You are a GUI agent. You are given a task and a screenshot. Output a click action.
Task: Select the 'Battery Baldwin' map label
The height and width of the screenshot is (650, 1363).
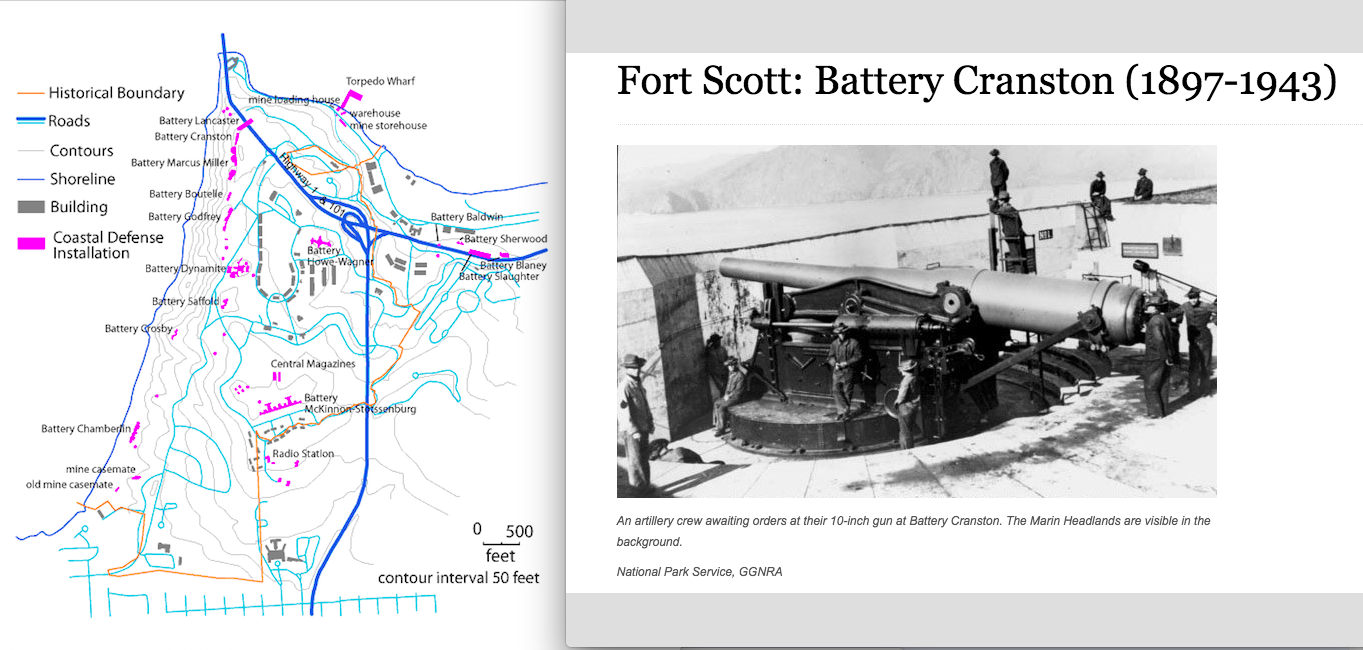pos(467,216)
